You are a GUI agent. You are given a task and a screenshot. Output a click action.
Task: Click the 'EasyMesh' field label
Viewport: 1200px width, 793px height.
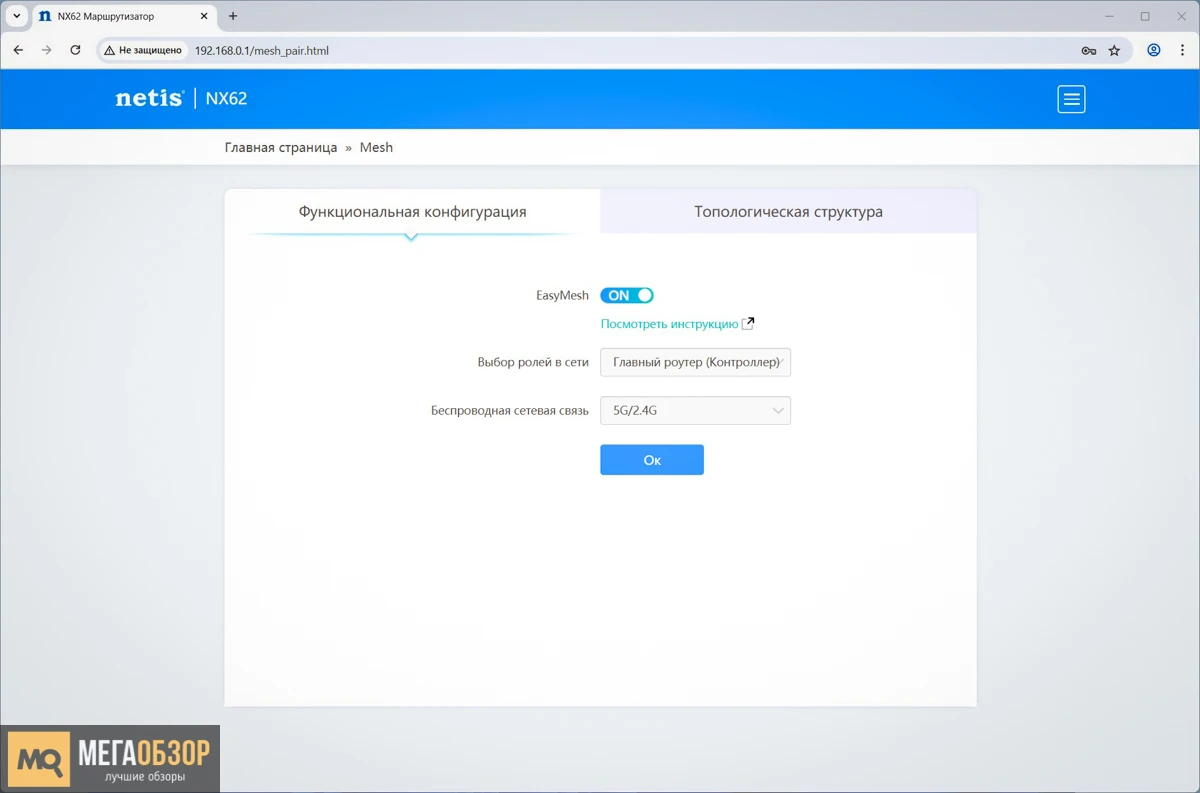point(563,295)
